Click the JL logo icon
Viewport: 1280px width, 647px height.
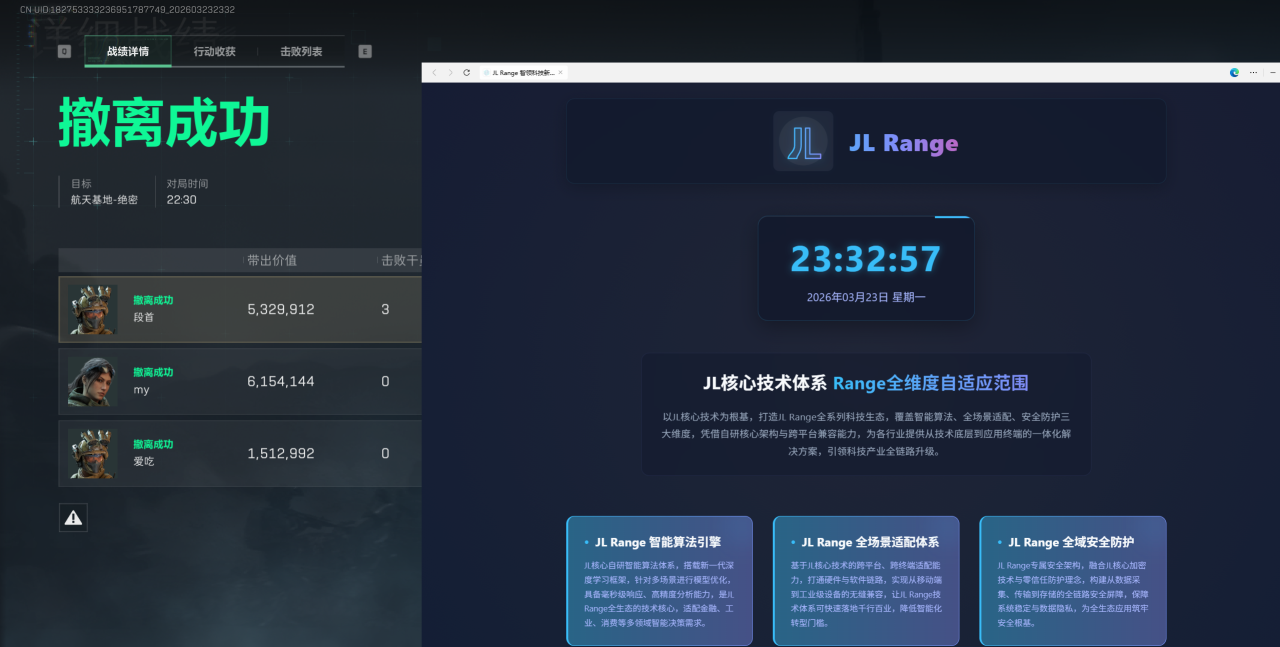click(803, 142)
